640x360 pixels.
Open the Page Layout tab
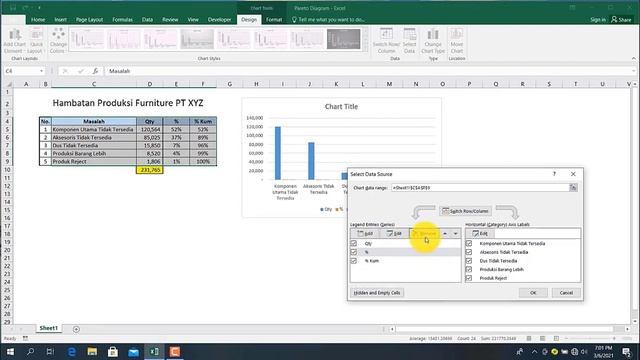89,19
